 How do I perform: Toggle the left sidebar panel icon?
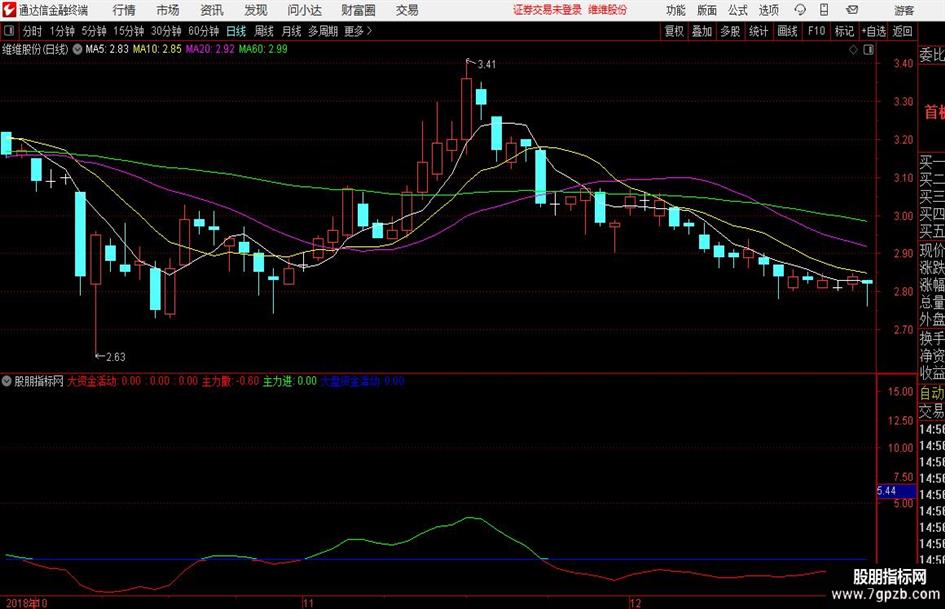point(9,31)
